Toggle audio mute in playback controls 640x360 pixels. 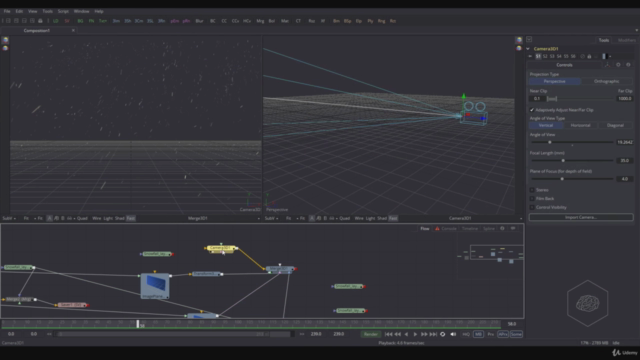coord(453,334)
